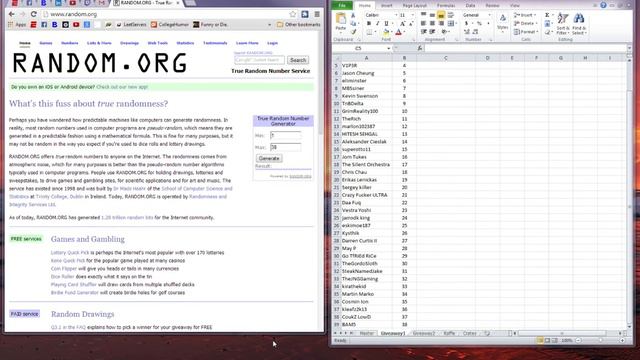Screen dimensions: 640x360
Task: Open the Chrome menu hamburger icon
Action: (x=317, y=14)
